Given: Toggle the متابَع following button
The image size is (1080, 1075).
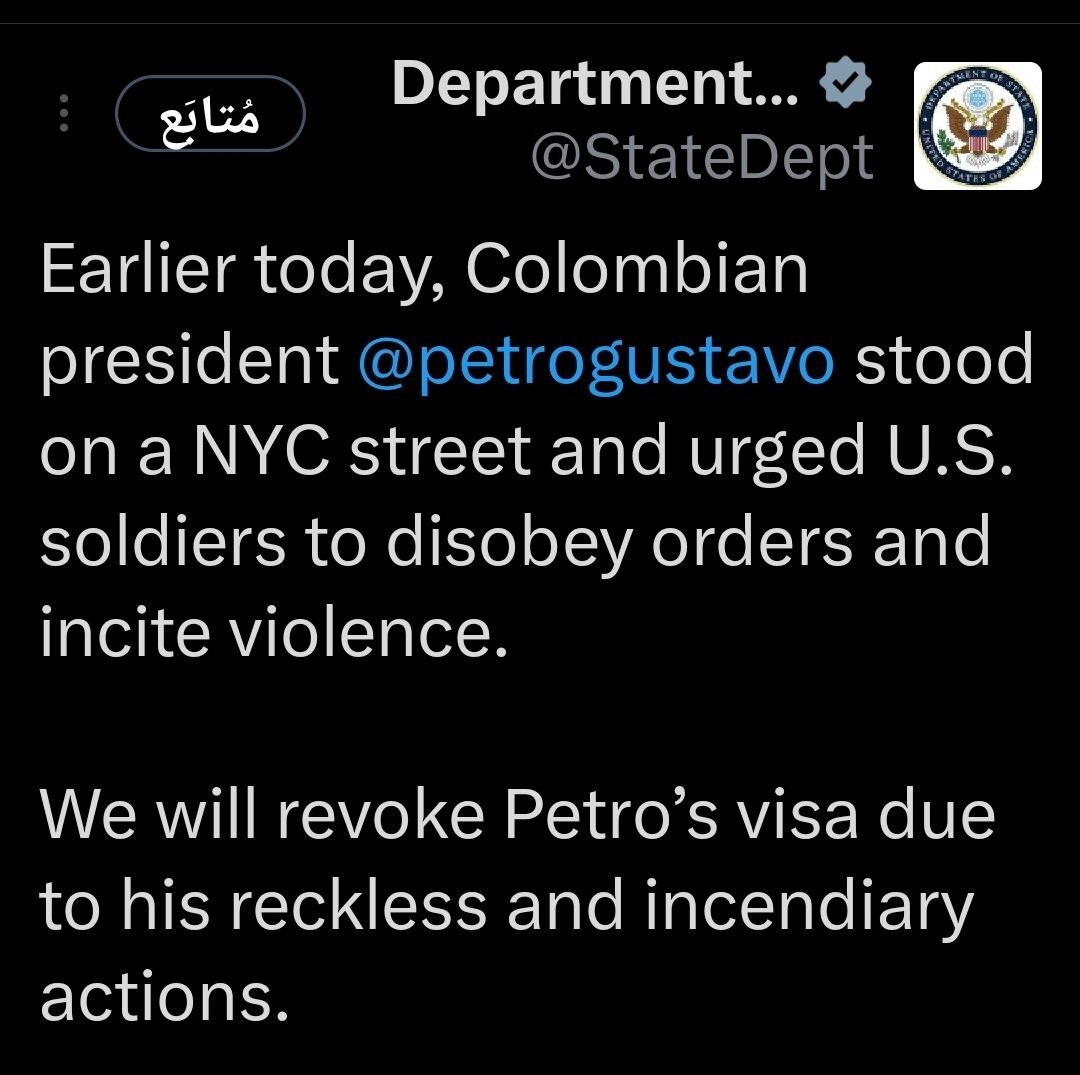Looking at the screenshot, I should 210,114.
